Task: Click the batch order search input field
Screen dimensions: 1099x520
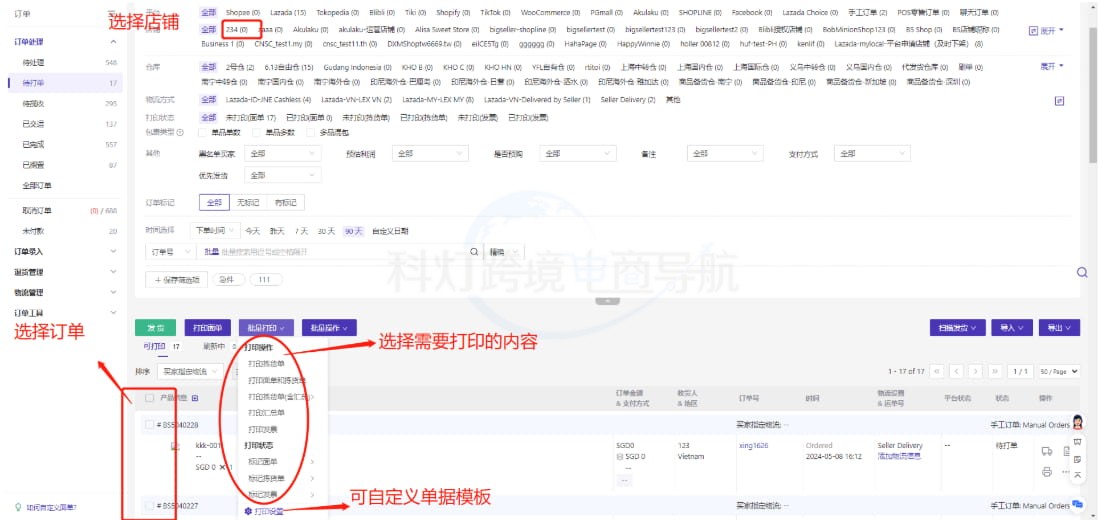Action: pyautogui.click(x=333, y=252)
